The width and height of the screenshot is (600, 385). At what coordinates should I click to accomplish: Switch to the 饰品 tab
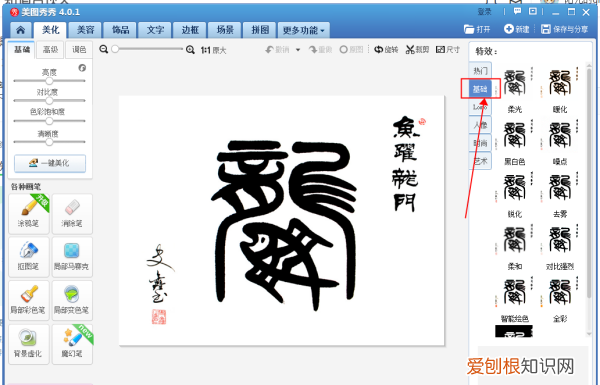120,30
